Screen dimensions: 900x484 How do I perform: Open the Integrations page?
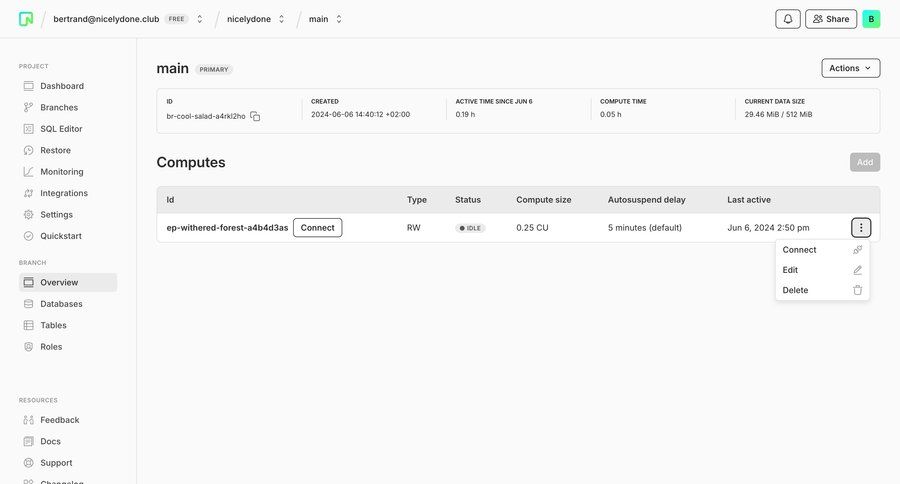[63, 193]
